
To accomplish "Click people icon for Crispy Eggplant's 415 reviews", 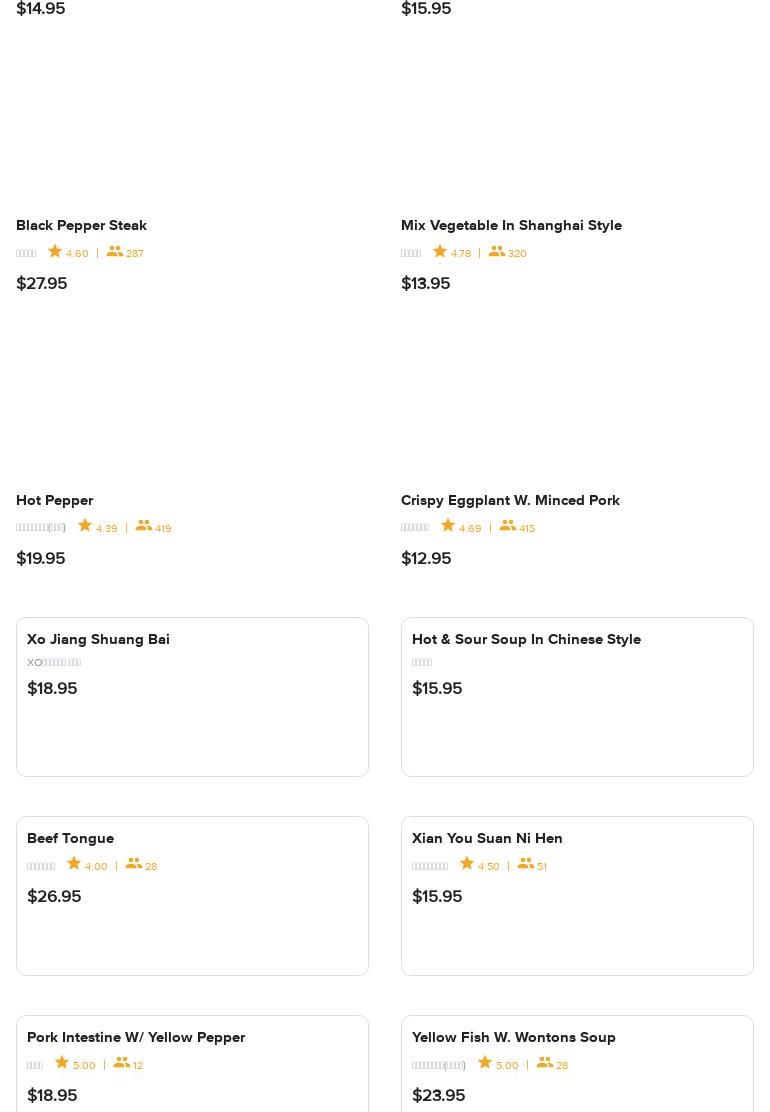I will pyautogui.click(x=508, y=526).
